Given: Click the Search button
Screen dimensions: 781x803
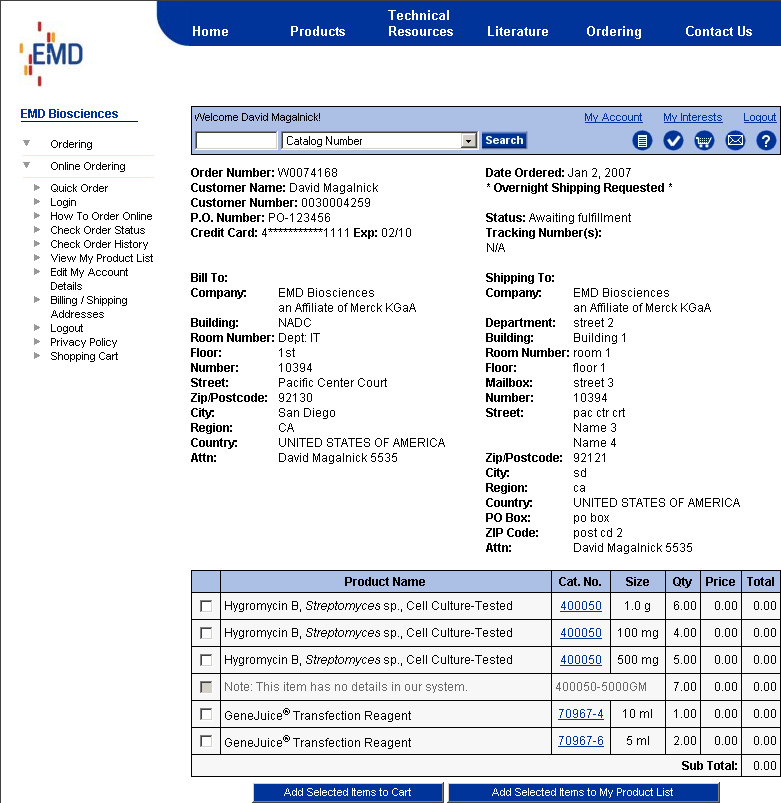Looking at the screenshot, I should (x=504, y=141).
